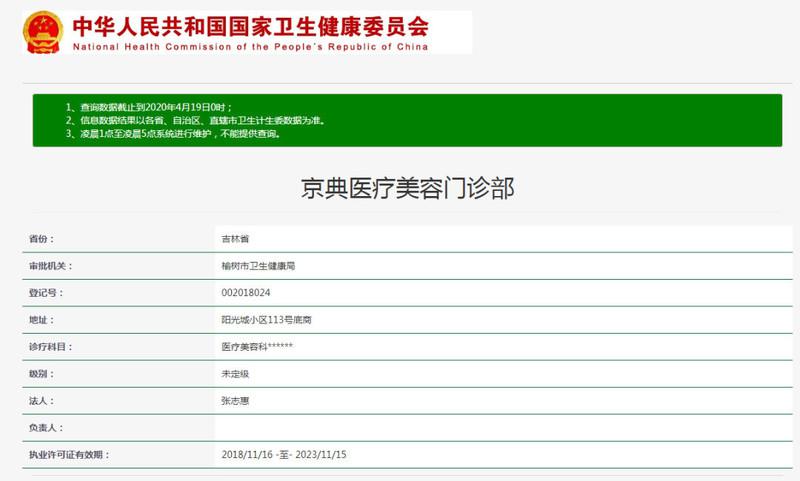Click the 省份 row label

point(41,239)
